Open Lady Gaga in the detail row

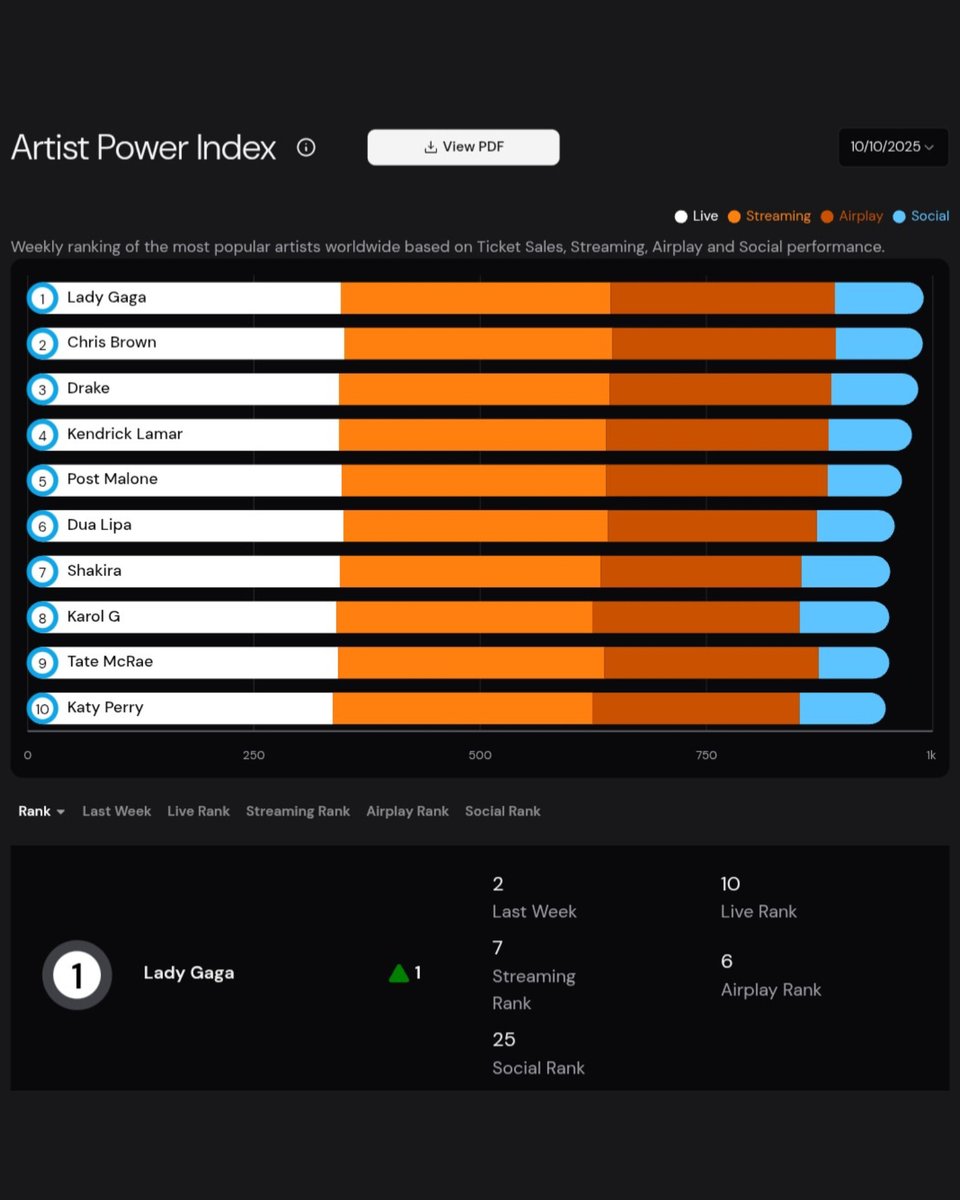[x=189, y=973]
